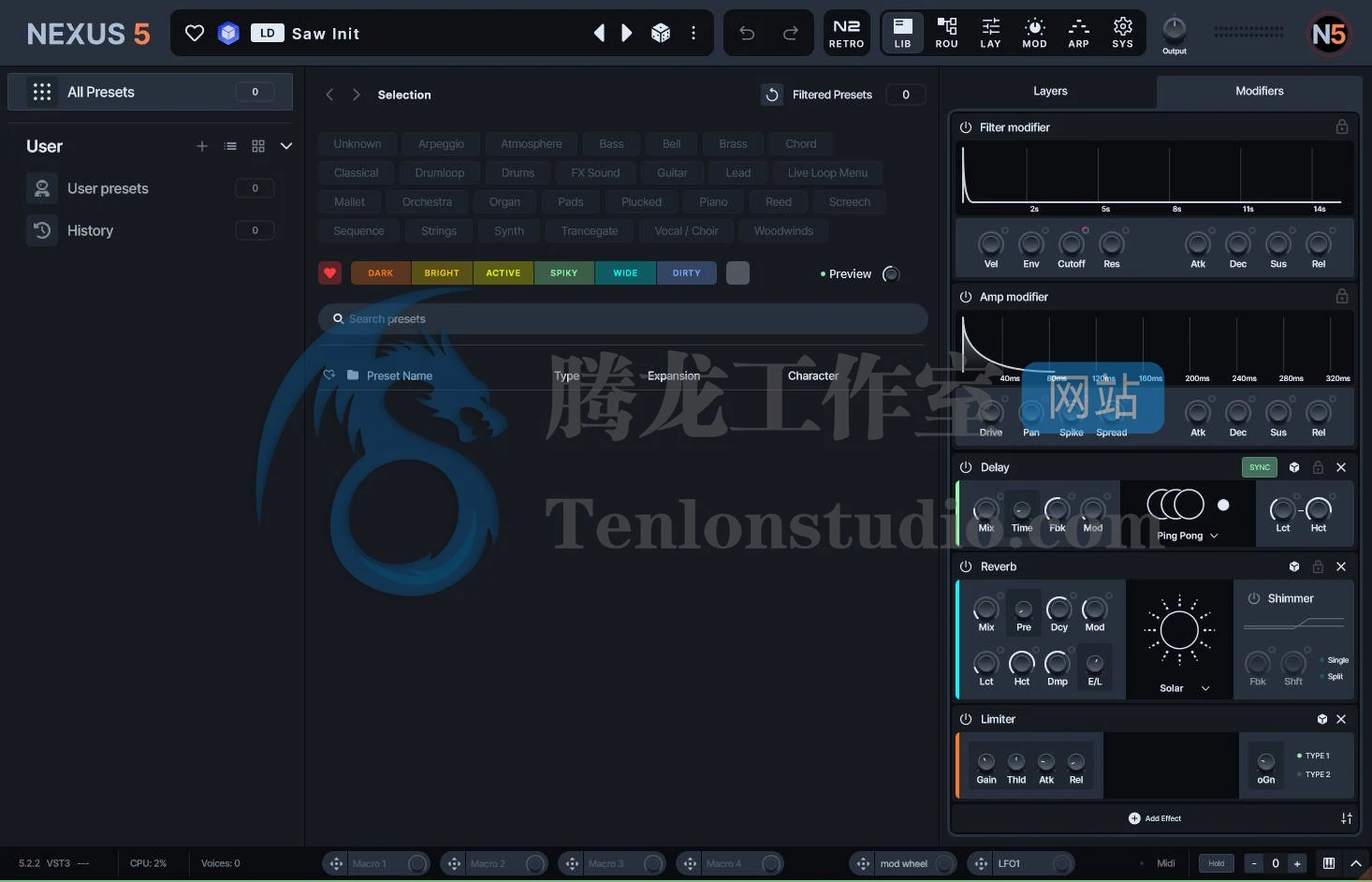
Task: Switch to the Modifiers tab
Action: pyautogui.click(x=1259, y=91)
